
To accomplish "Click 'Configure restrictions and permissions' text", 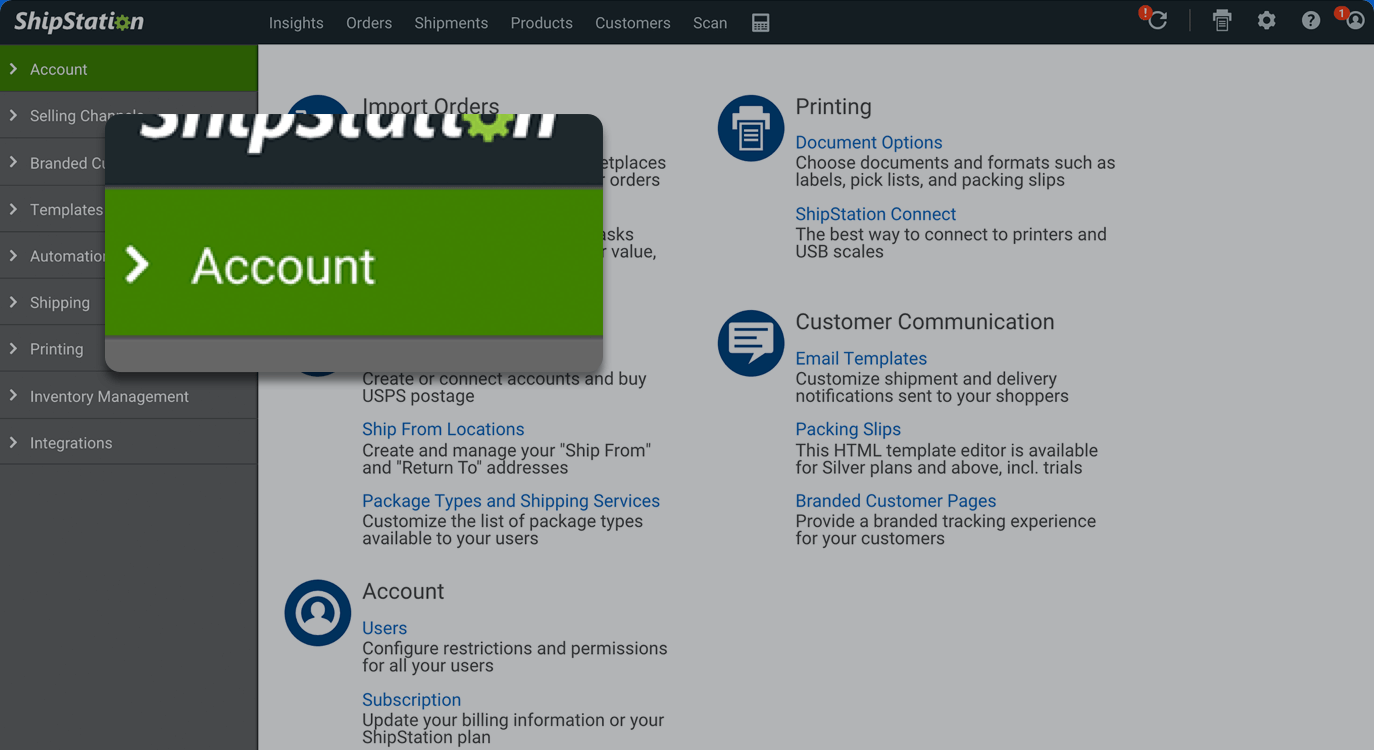I will pyautogui.click(x=515, y=649).
